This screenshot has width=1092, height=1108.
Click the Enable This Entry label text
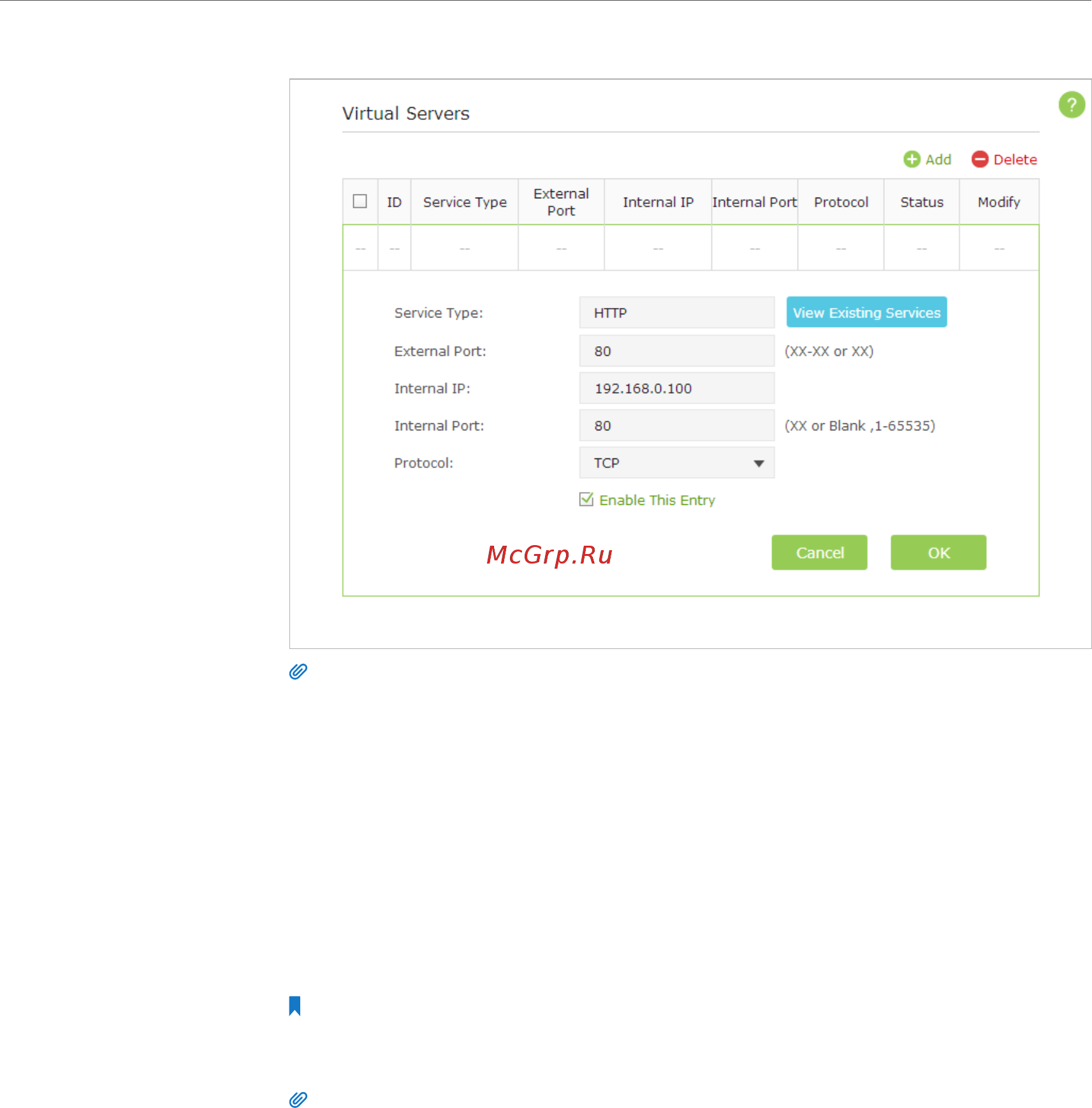click(657, 500)
